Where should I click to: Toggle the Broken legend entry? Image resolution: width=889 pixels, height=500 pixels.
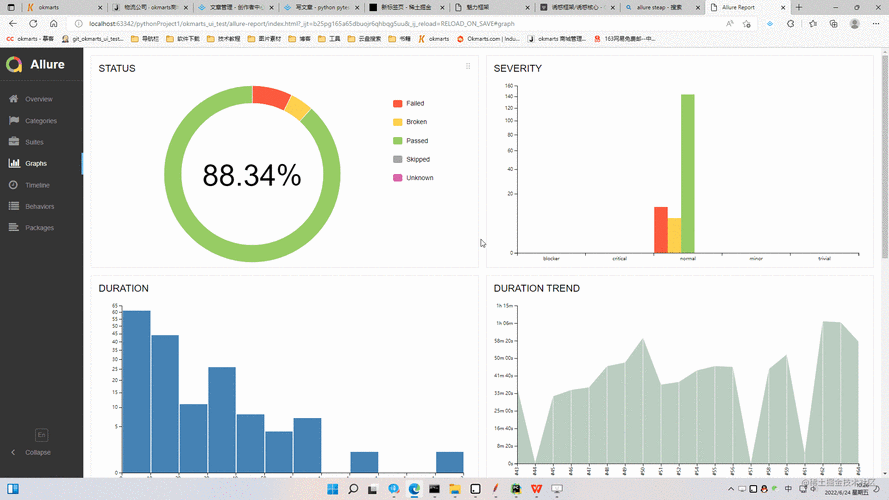[416, 122]
